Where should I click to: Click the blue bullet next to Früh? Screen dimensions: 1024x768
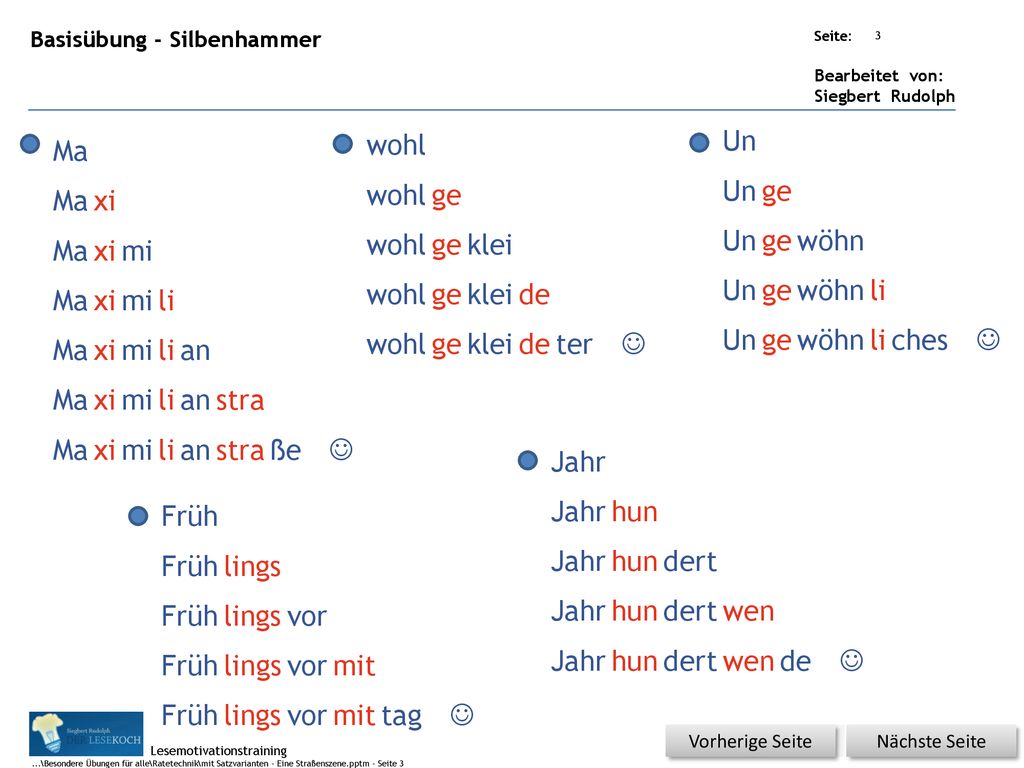pyautogui.click(x=138, y=517)
